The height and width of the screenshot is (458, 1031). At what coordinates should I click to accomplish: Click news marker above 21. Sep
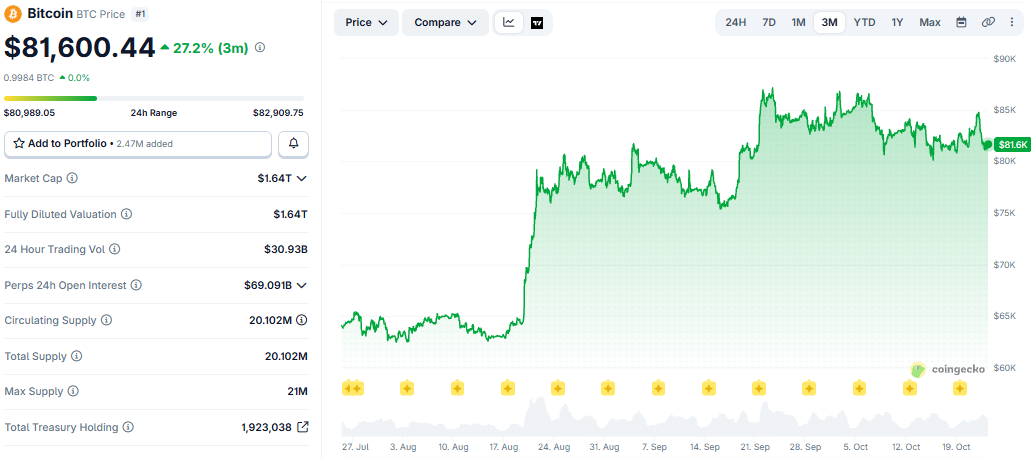click(759, 388)
